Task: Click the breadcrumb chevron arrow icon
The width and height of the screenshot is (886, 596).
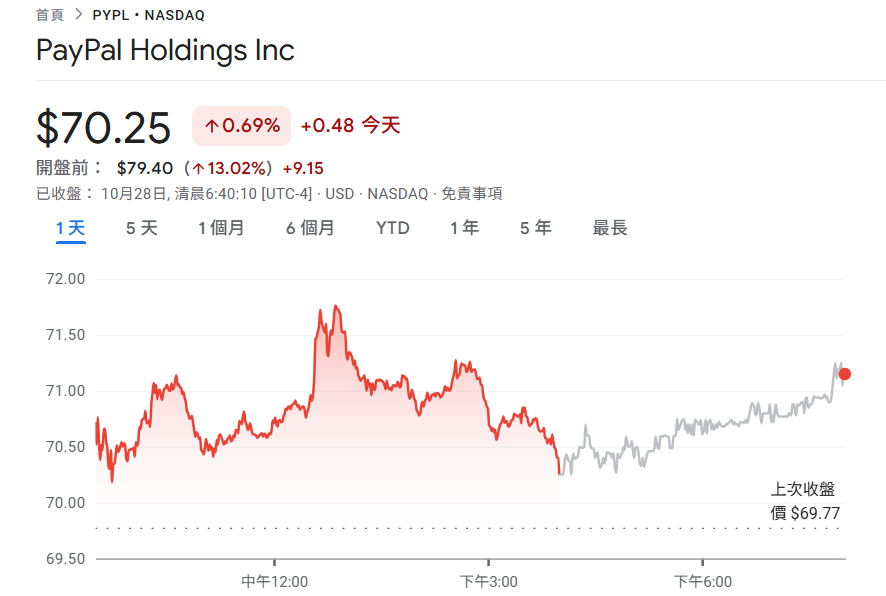Action: tap(78, 15)
